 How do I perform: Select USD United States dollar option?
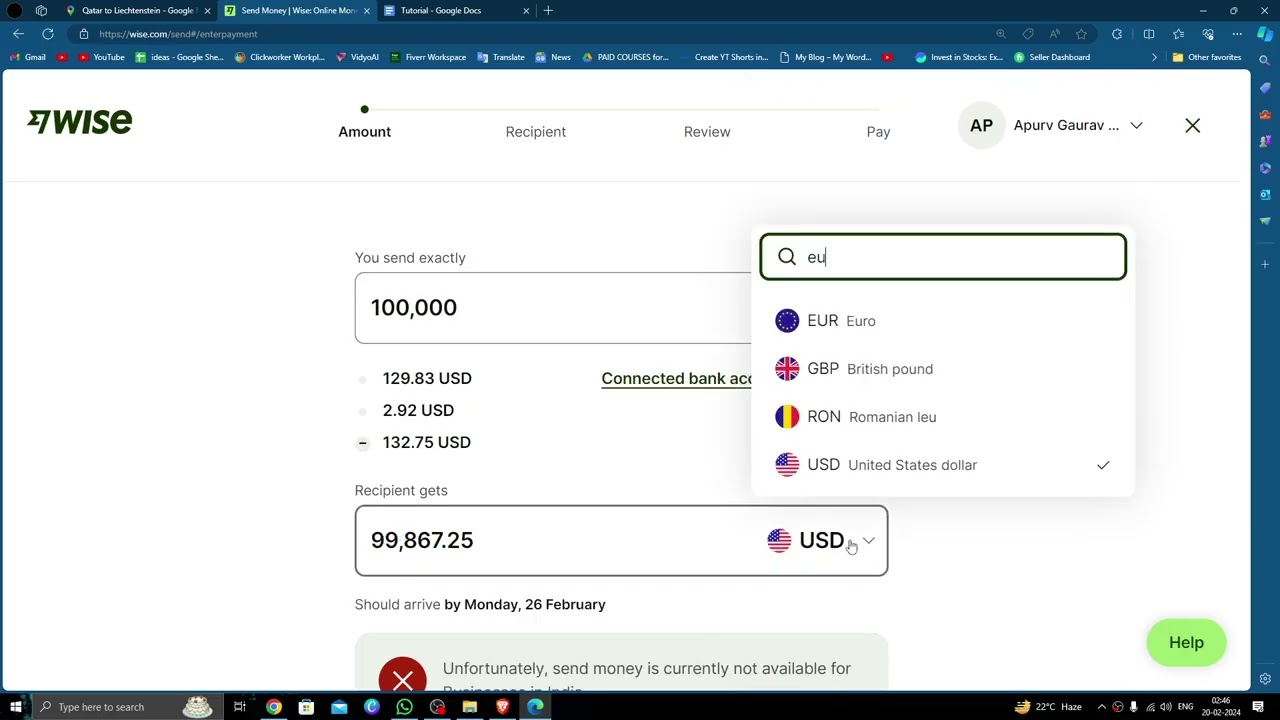pos(943,465)
